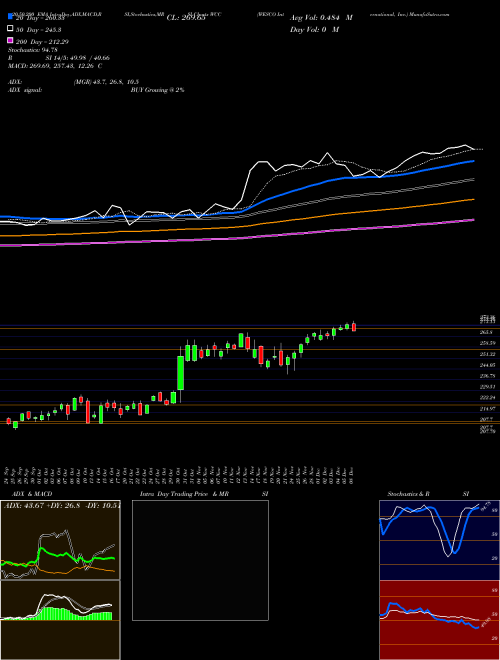This screenshot has height=660, width=500.
Task: Click the large green breakout candlestick
Action: (x=181, y=373)
